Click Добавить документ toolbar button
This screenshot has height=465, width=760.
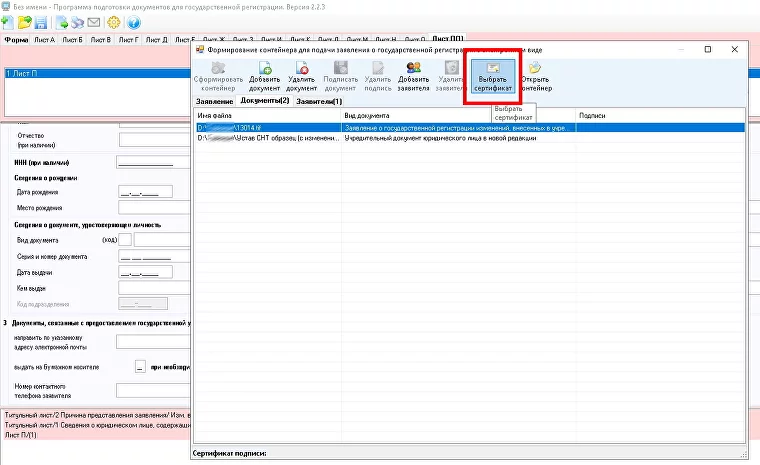click(x=264, y=77)
